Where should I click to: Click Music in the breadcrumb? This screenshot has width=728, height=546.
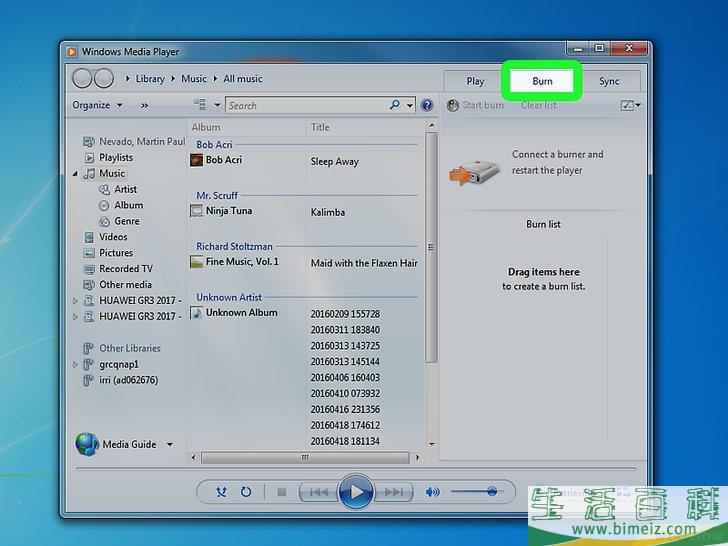coord(194,78)
